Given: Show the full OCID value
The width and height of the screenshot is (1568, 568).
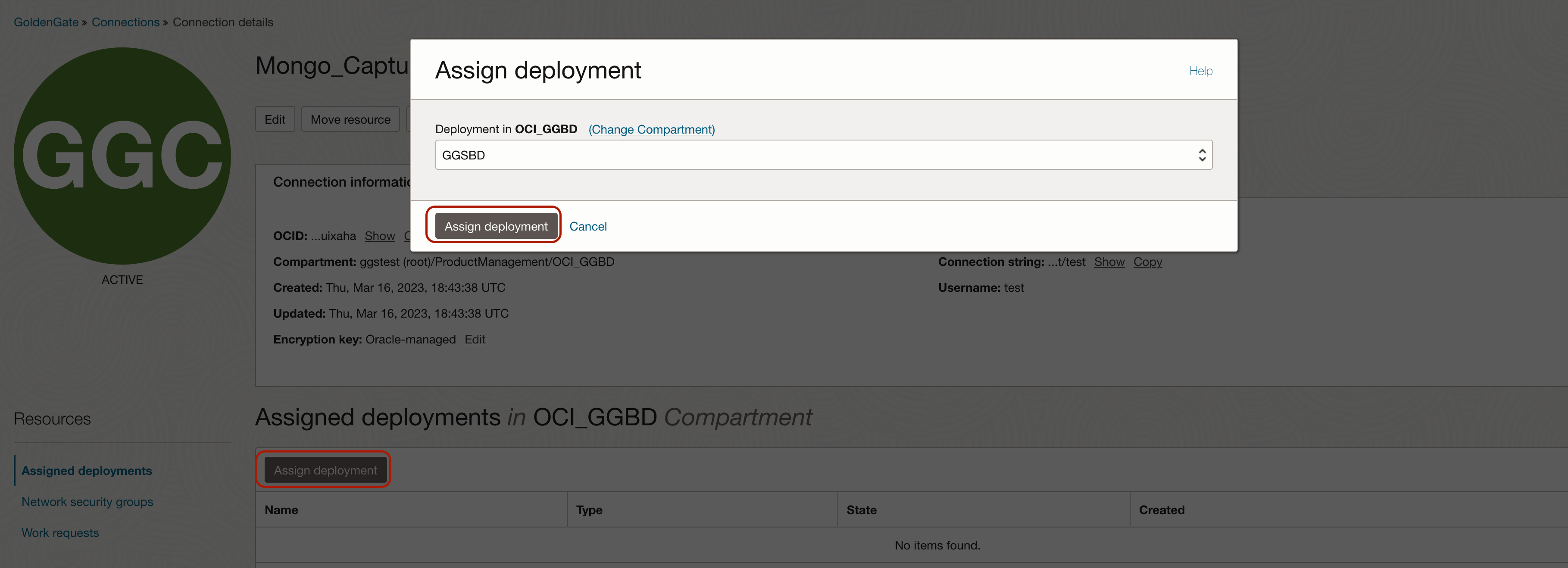Looking at the screenshot, I should tap(379, 236).
